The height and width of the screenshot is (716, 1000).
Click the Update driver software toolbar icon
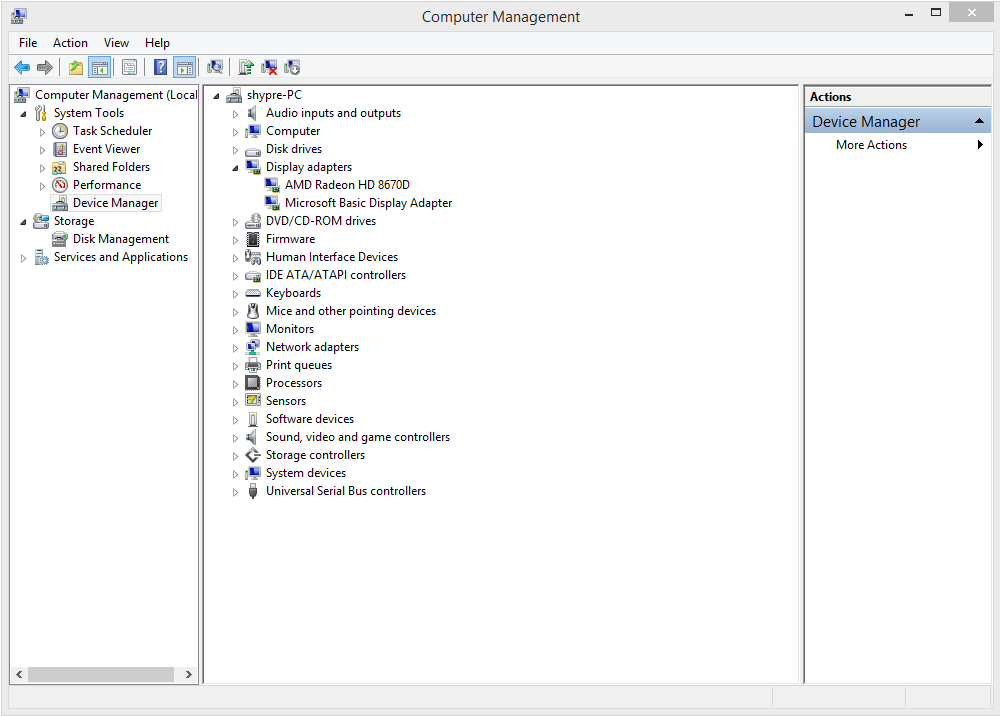tap(246, 67)
